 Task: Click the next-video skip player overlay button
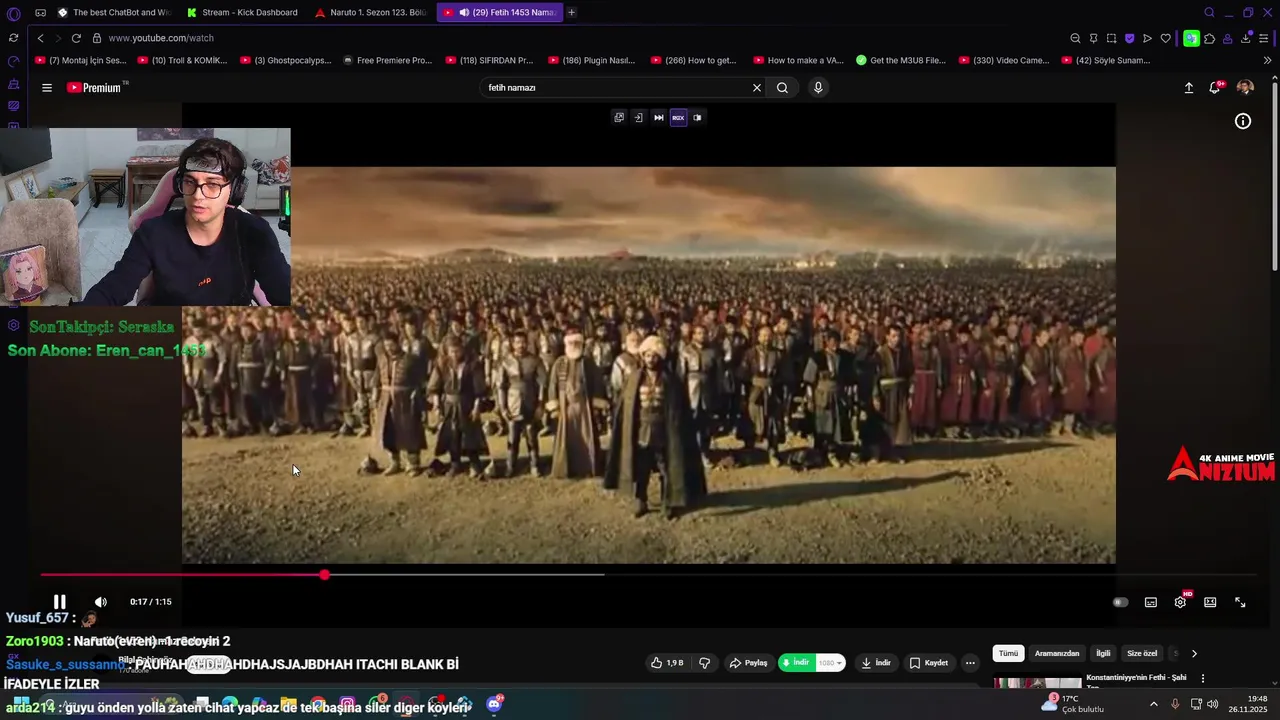coord(658,117)
